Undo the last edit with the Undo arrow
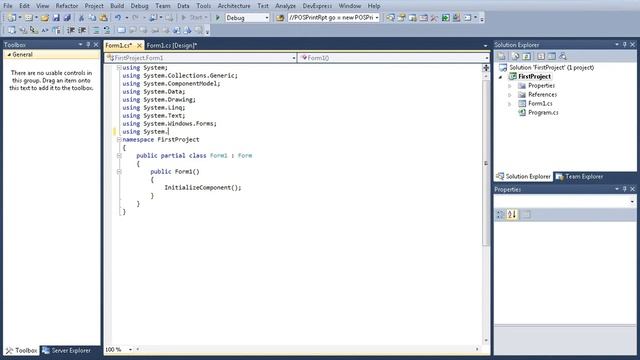Image resolution: width=640 pixels, height=360 pixels. click(x=118, y=18)
